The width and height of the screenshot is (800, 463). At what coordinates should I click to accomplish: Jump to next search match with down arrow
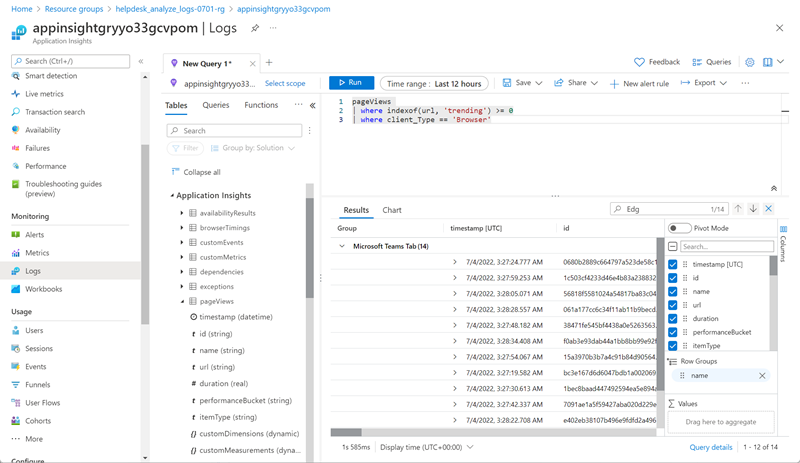tap(753, 209)
